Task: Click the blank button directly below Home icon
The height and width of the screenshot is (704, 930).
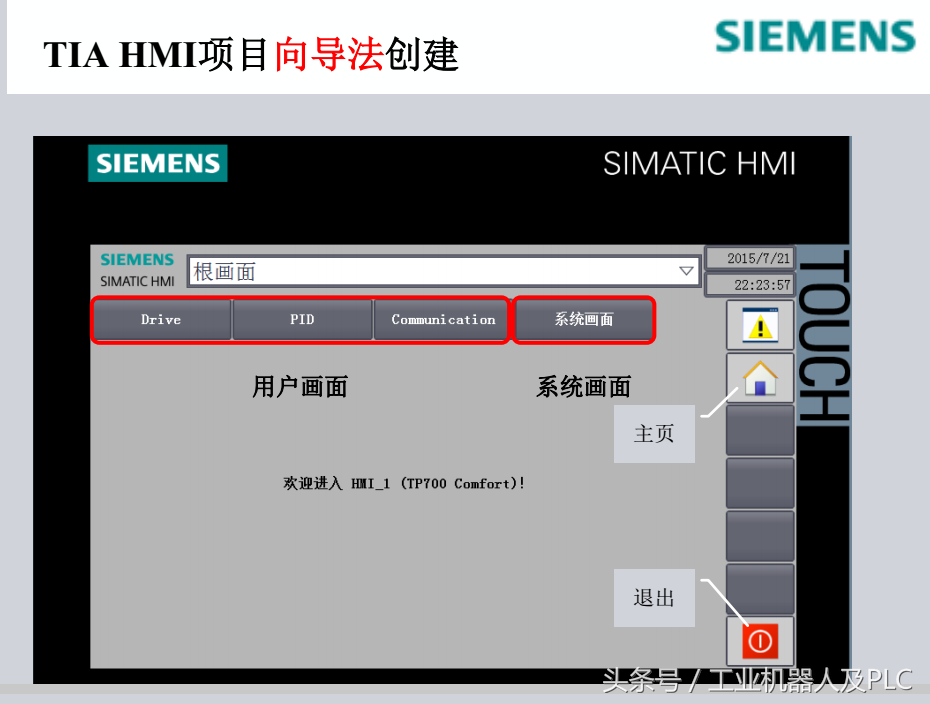Action: point(759,431)
